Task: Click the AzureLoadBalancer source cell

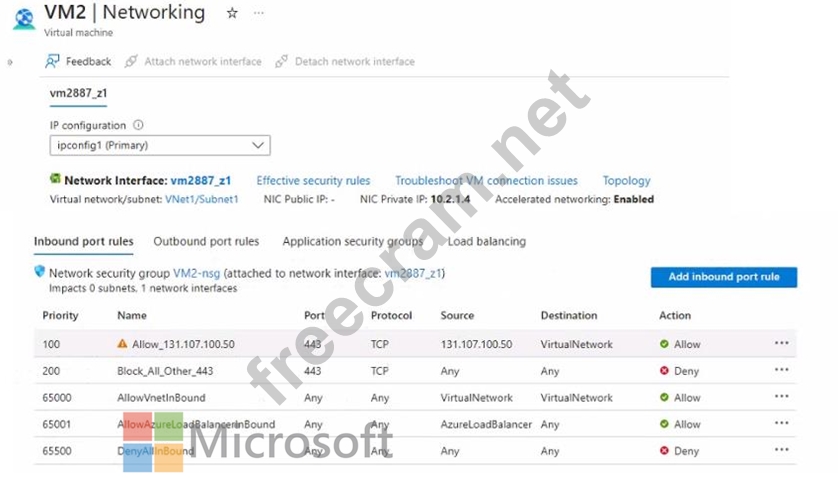Action: [486, 425]
